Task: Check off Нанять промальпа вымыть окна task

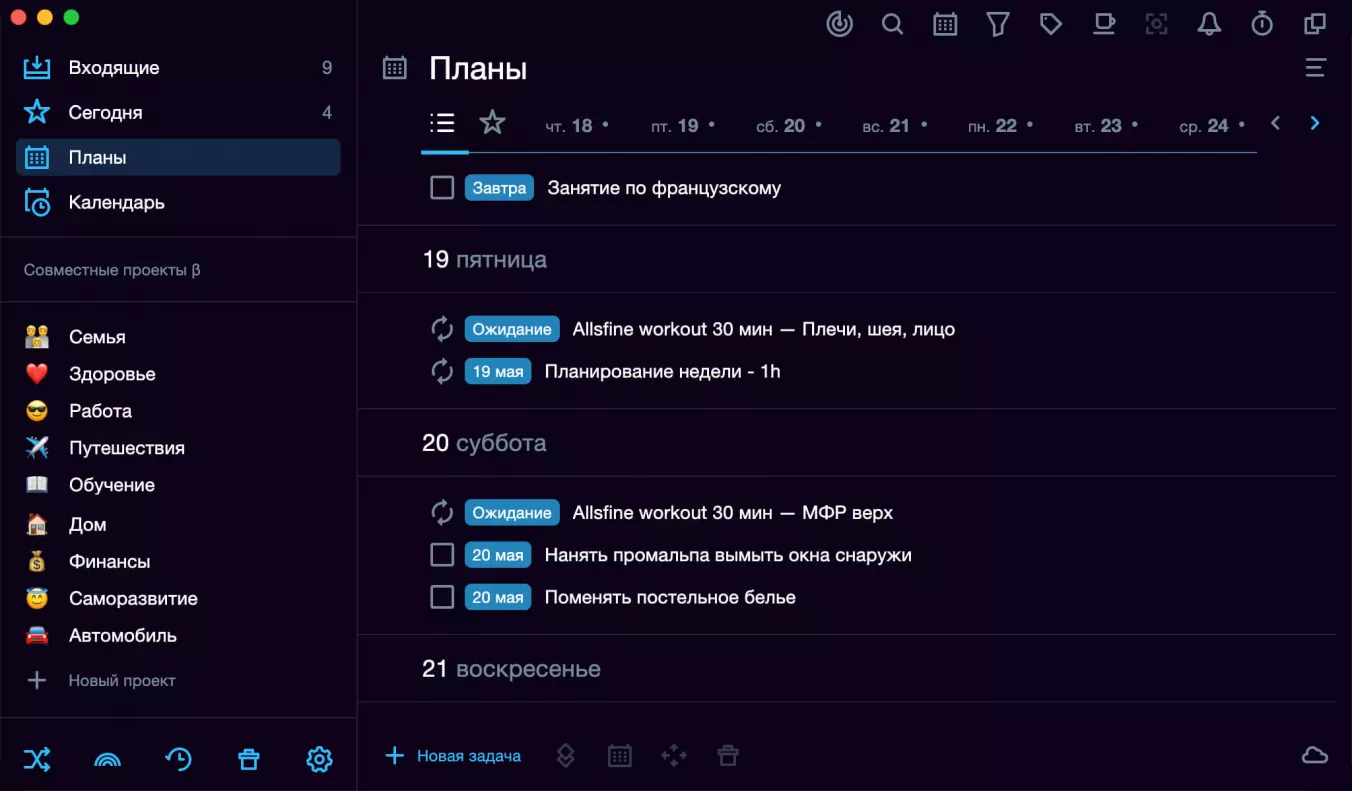Action: point(442,555)
